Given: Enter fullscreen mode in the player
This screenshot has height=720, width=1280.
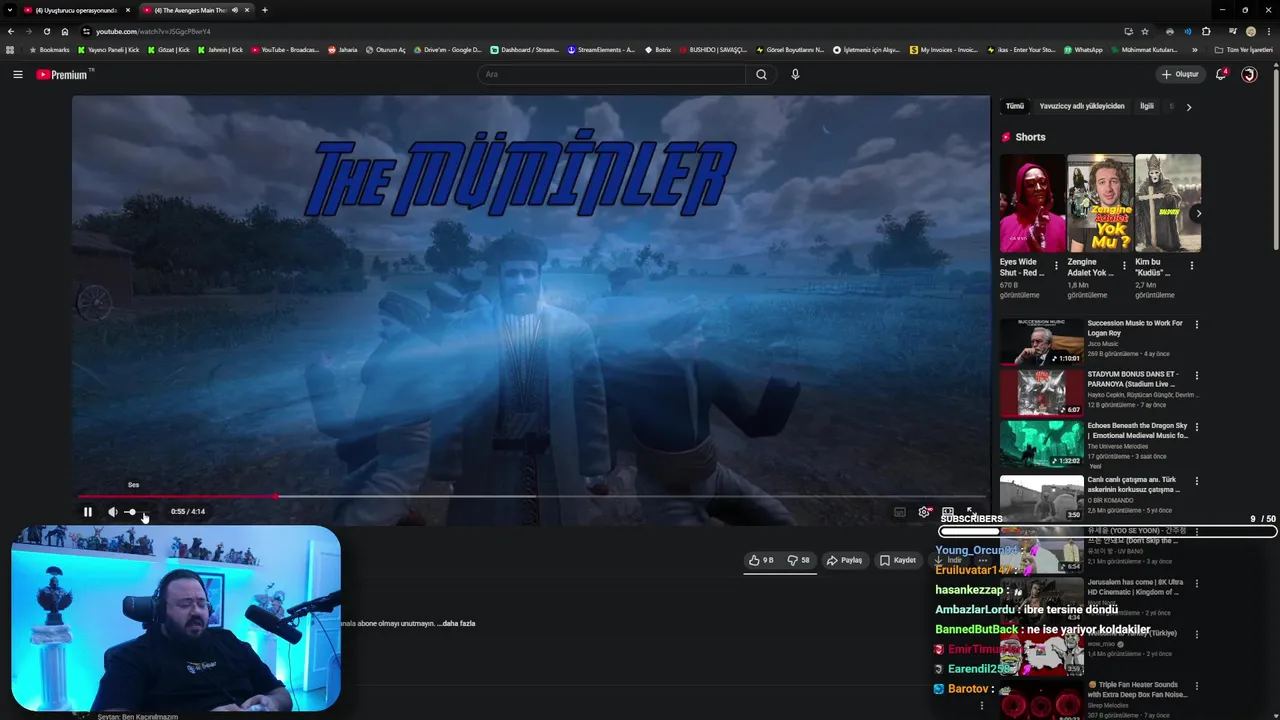Looking at the screenshot, I should point(970,512).
